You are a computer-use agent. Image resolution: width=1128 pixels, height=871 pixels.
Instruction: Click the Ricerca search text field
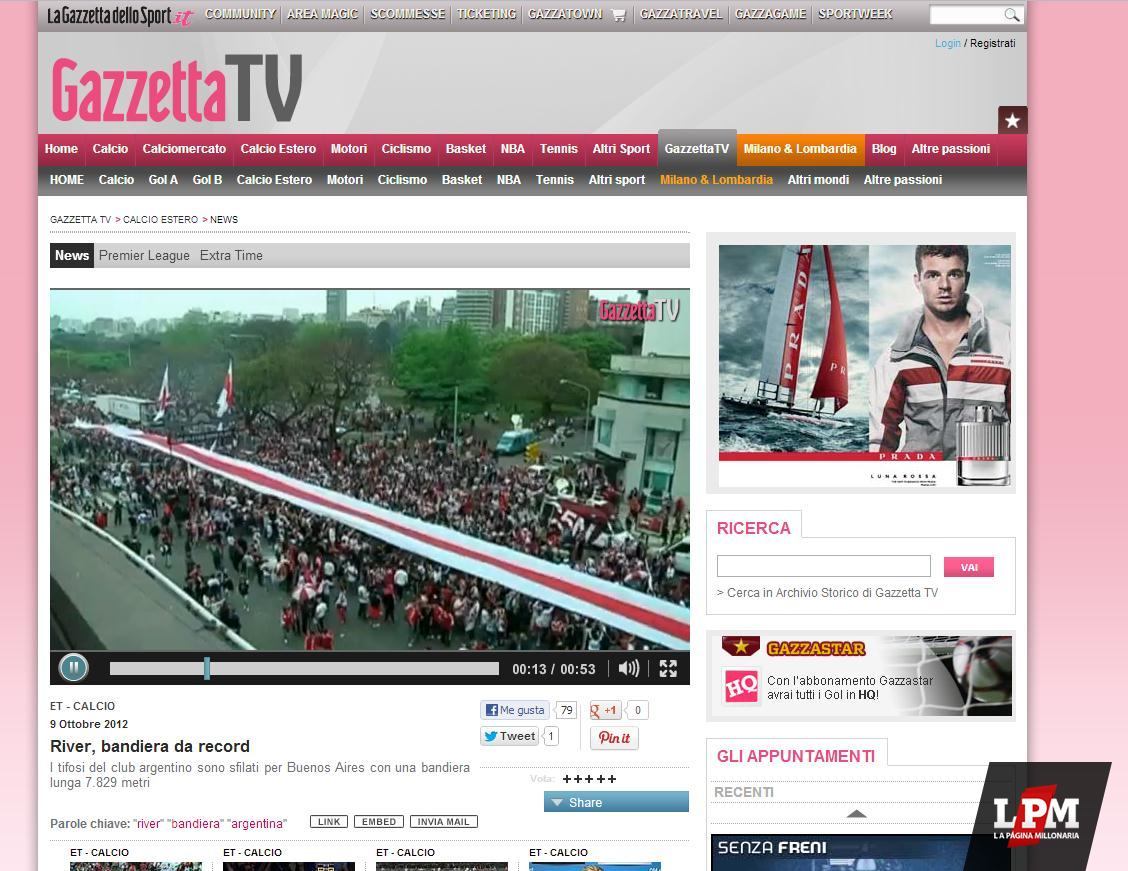(x=824, y=566)
